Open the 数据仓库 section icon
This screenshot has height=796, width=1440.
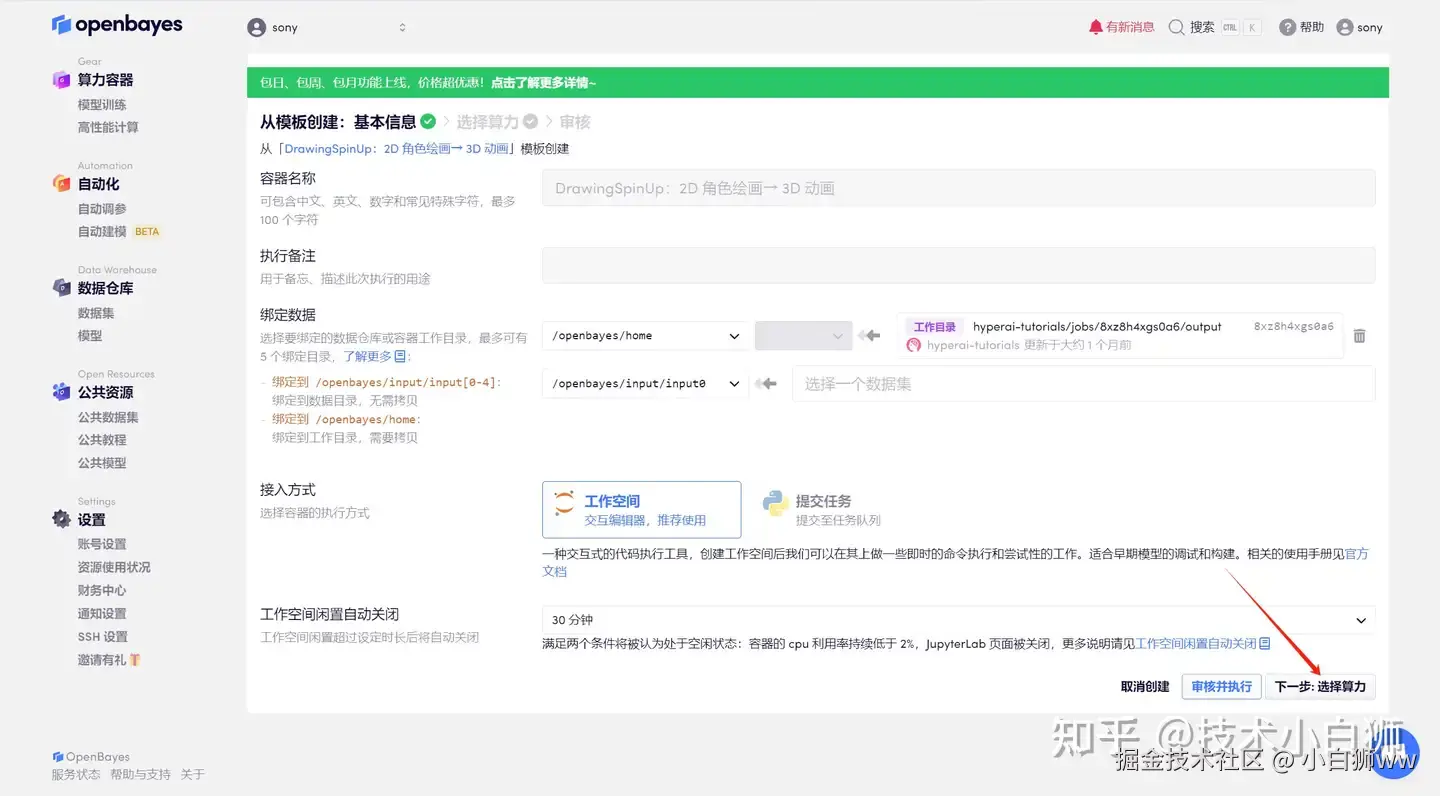click(61, 288)
